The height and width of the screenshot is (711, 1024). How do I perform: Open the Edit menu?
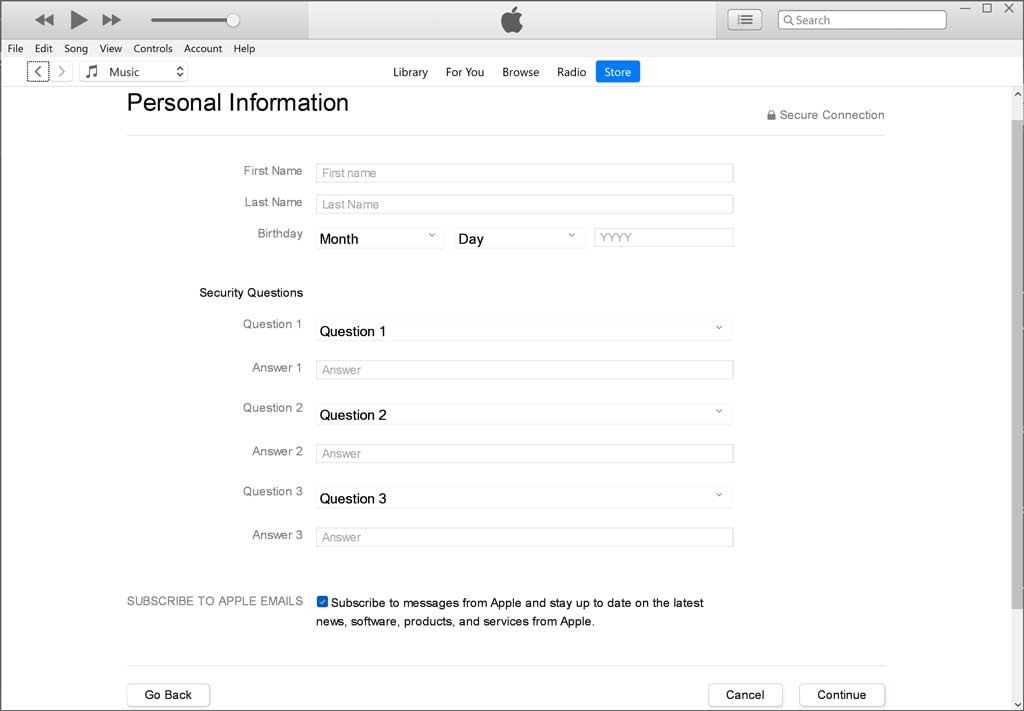point(44,48)
